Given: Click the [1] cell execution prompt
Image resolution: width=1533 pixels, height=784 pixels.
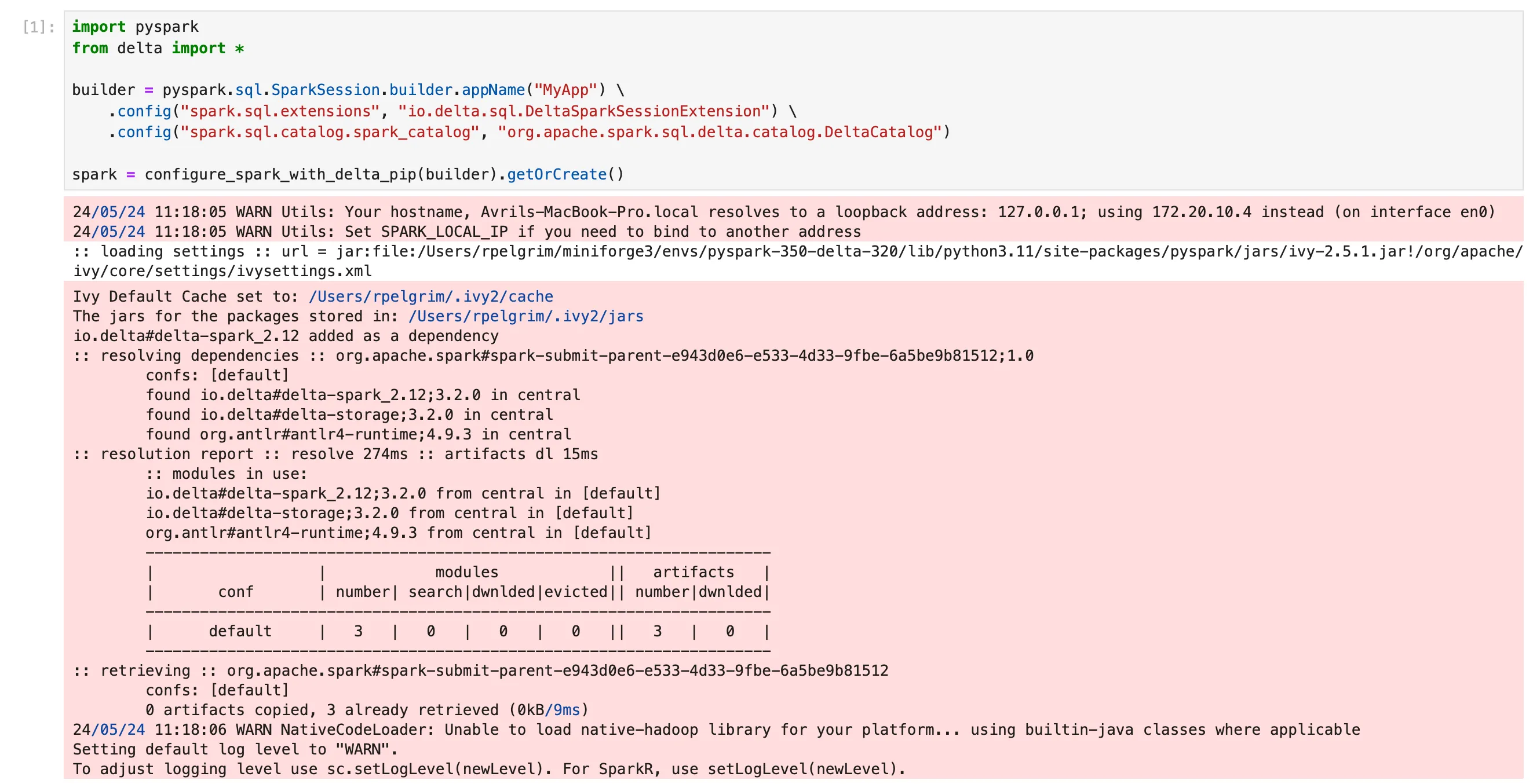Looking at the screenshot, I should pos(38,27).
